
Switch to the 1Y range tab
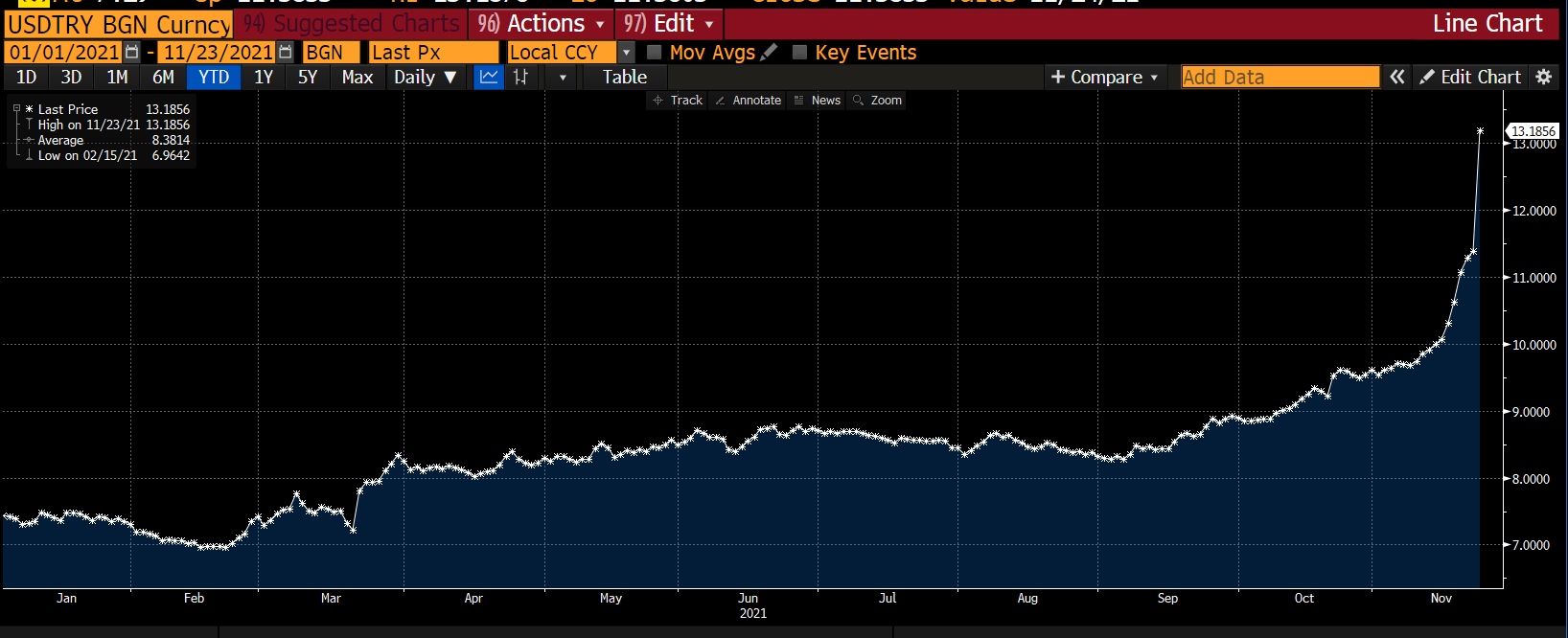pos(264,78)
